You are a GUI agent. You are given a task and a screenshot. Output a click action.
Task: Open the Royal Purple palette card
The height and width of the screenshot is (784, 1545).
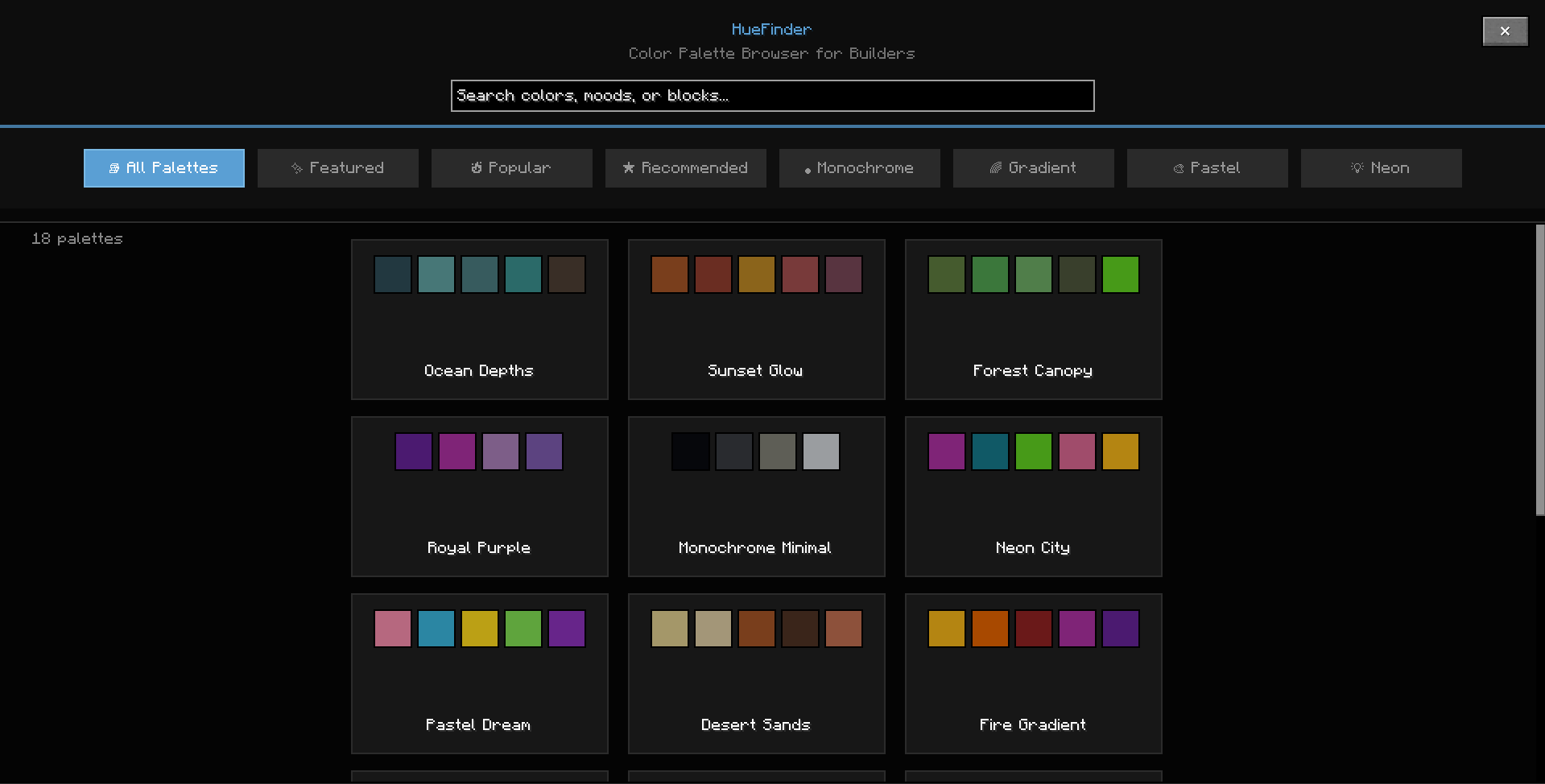pyautogui.click(x=480, y=497)
